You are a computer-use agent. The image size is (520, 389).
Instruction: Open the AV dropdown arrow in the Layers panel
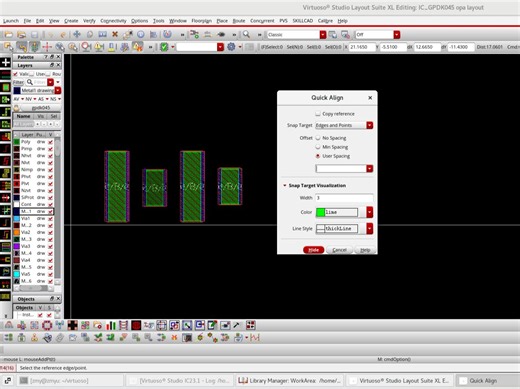click(23, 99)
